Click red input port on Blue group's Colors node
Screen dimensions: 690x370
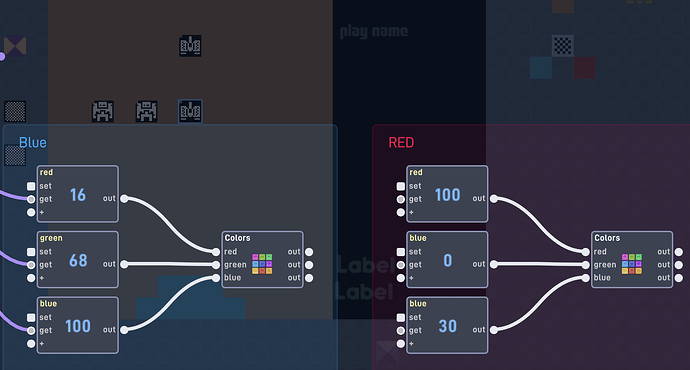[x=216, y=252]
